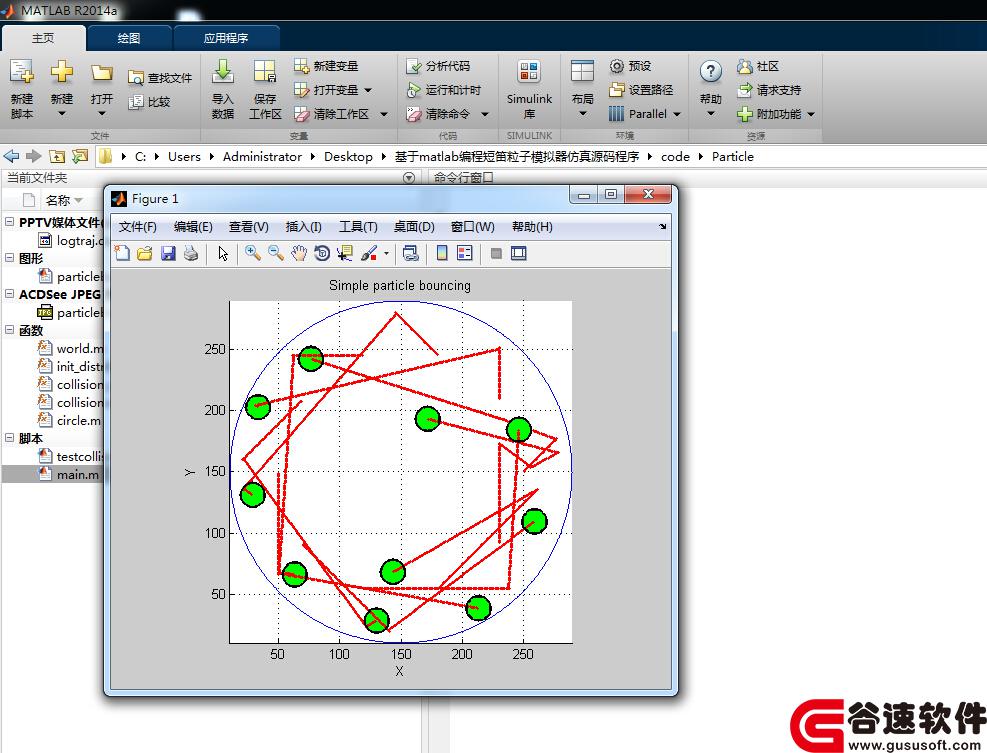Click Compare (比较) in the file group
This screenshot has height=753, width=987.
[149, 102]
